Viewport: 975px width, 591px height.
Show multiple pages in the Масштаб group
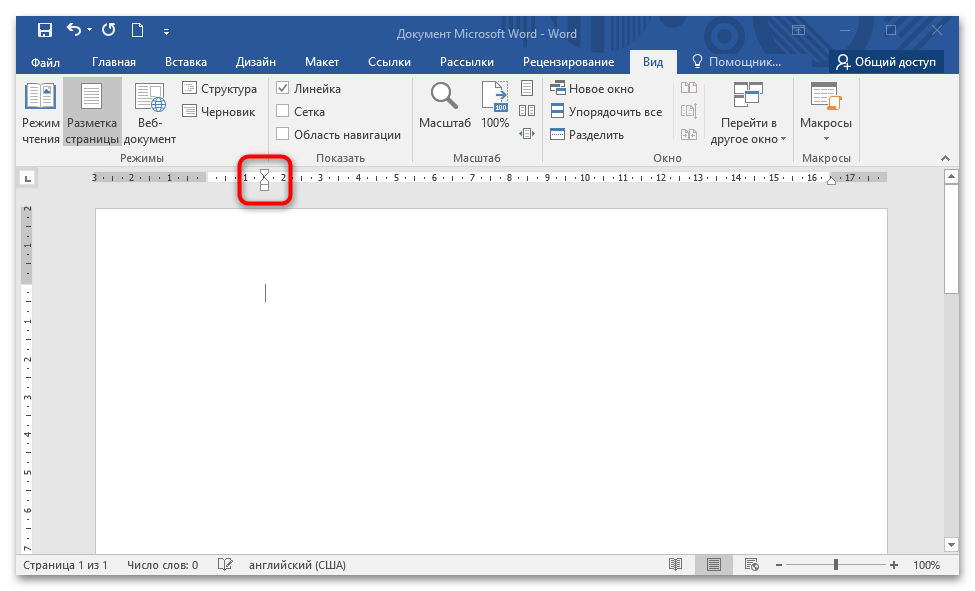[527, 111]
